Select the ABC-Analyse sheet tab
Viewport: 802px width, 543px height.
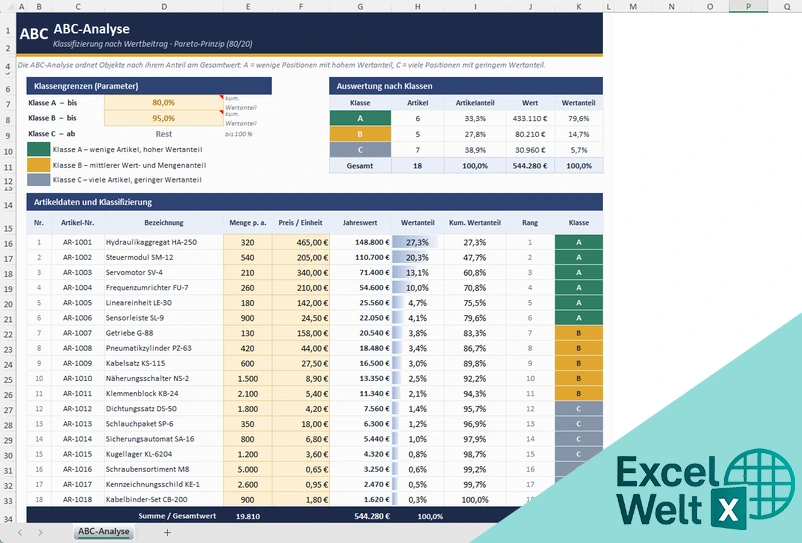[x=103, y=532]
